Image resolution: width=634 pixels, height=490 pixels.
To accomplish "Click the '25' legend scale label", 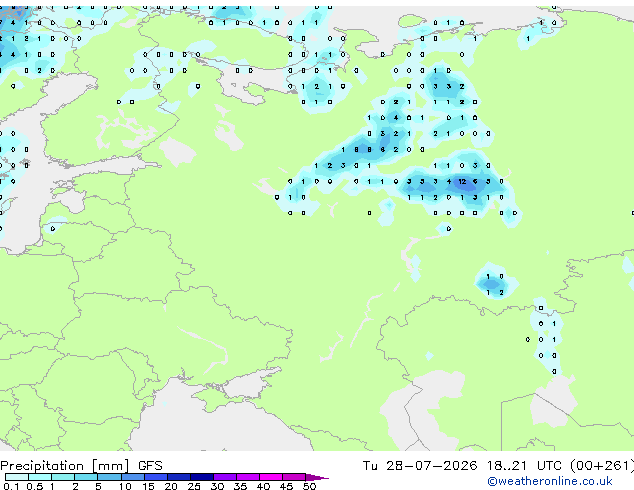I will [194, 486].
